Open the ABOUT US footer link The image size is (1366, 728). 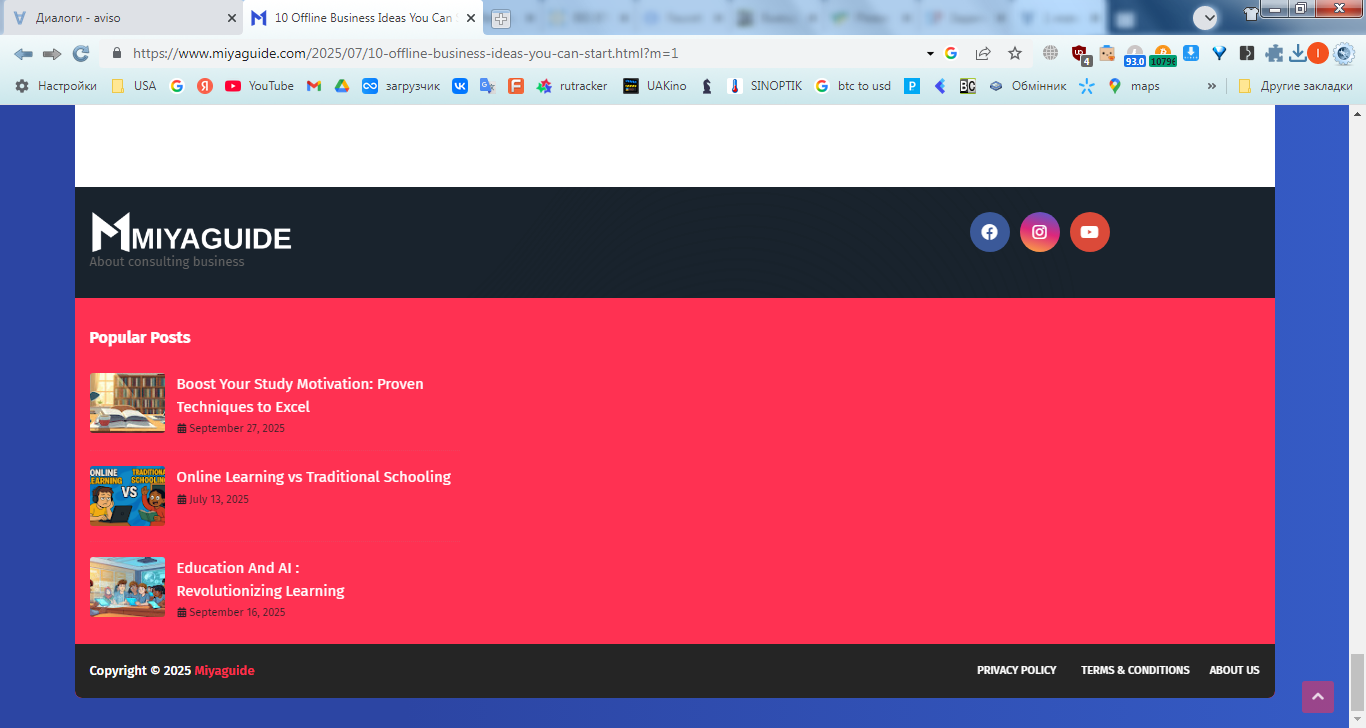(x=1234, y=670)
